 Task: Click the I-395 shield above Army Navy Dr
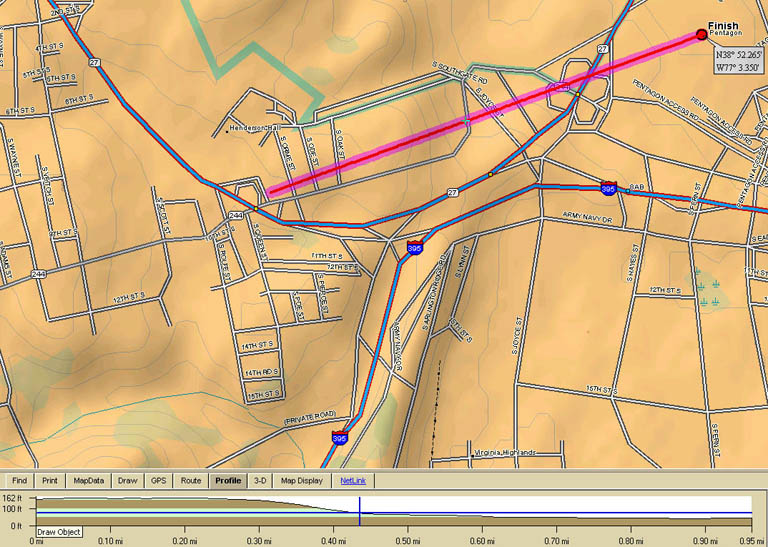pos(608,188)
